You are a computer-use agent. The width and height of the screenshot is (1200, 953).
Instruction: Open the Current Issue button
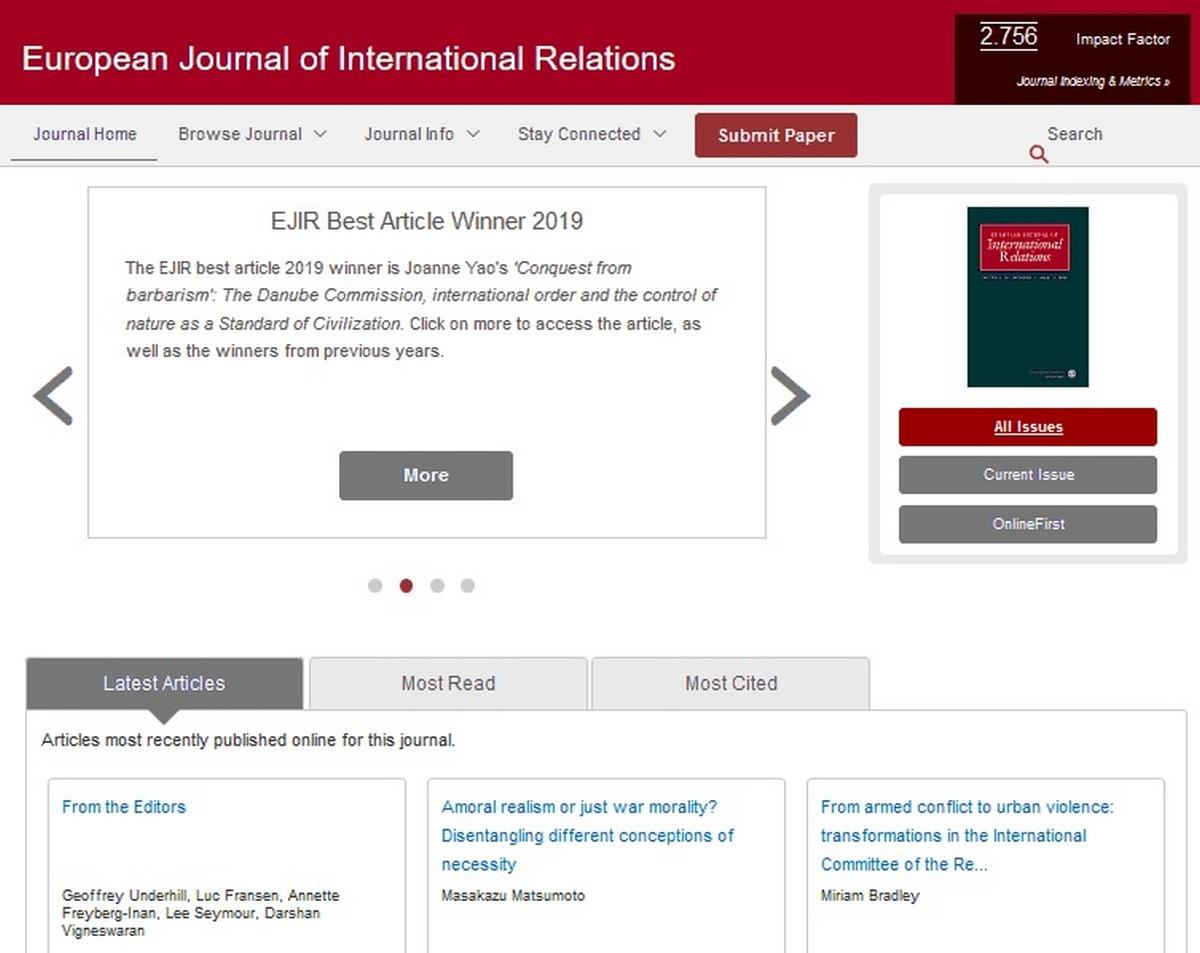tap(1028, 475)
